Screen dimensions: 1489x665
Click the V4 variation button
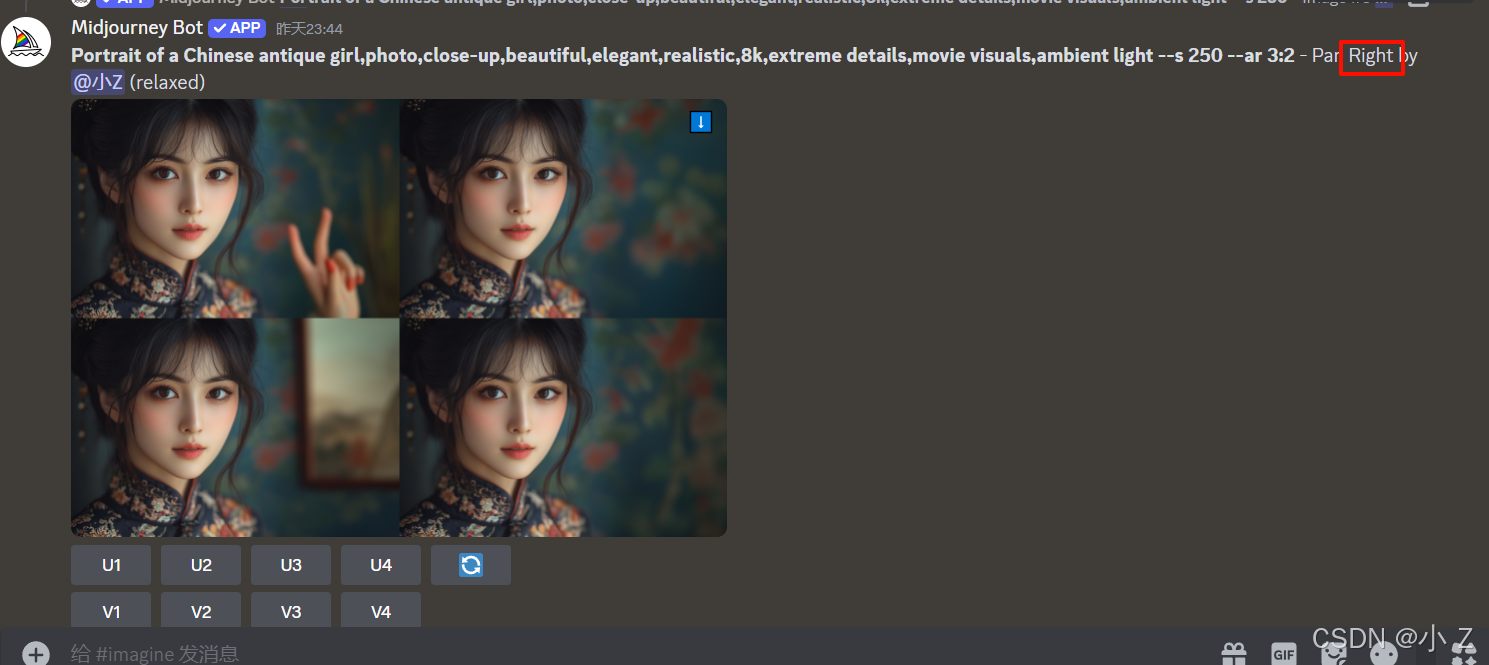[381, 611]
